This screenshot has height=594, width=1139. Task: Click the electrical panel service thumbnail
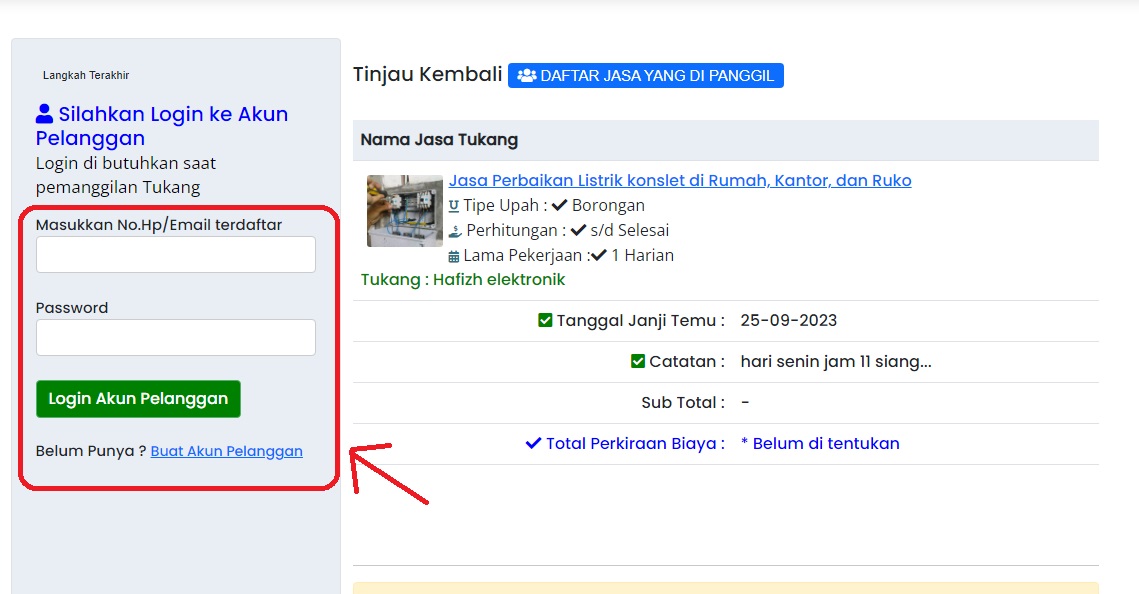click(404, 211)
